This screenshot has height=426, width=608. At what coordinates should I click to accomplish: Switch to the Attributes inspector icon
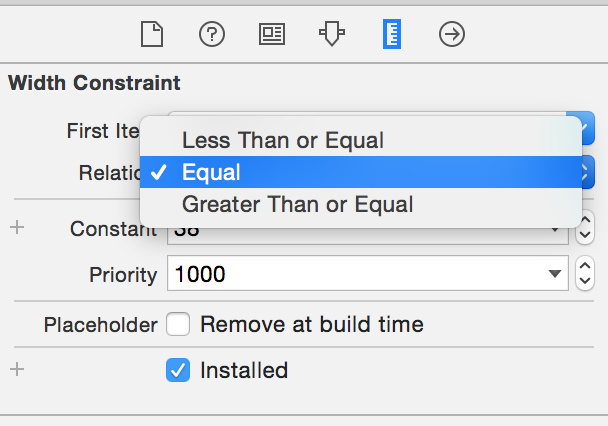[332, 33]
